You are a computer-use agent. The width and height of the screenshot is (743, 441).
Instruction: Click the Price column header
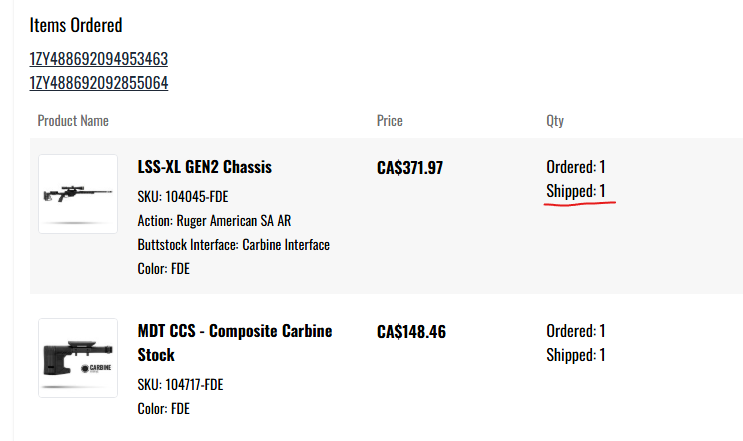pyautogui.click(x=389, y=121)
